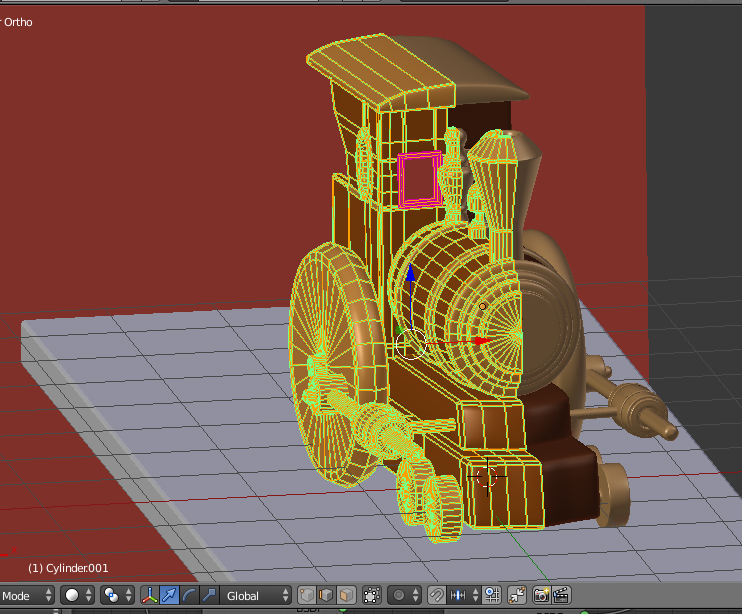The width and height of the screenshot is (742, 614).
Task: Toggle limit selection to visible
Action: (x=371, y=595)
